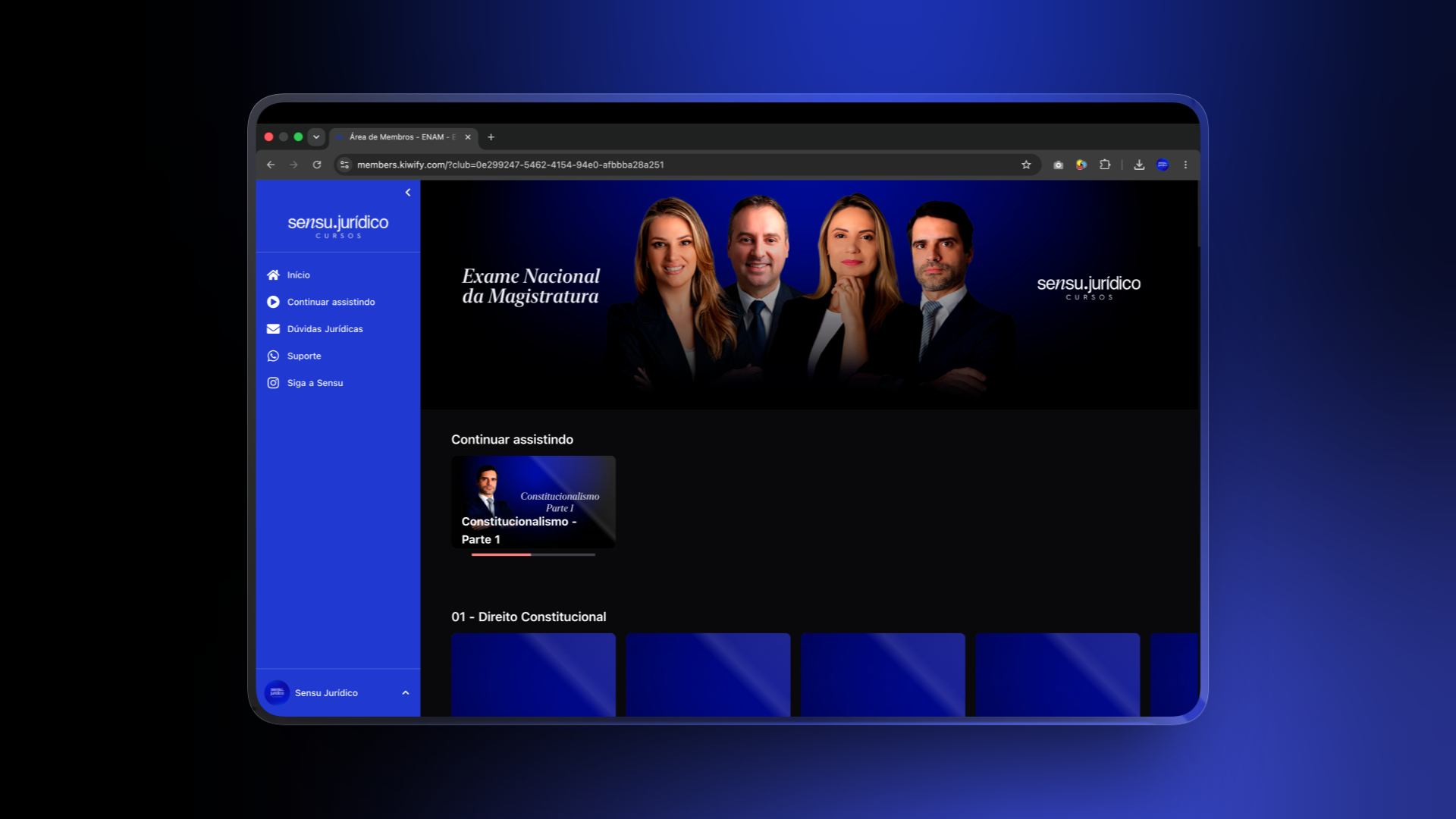The height and width of the screenshot is (819, 1456).
Task: Click the Sensu Jurídico account name
Action: (x=326, y=693)
